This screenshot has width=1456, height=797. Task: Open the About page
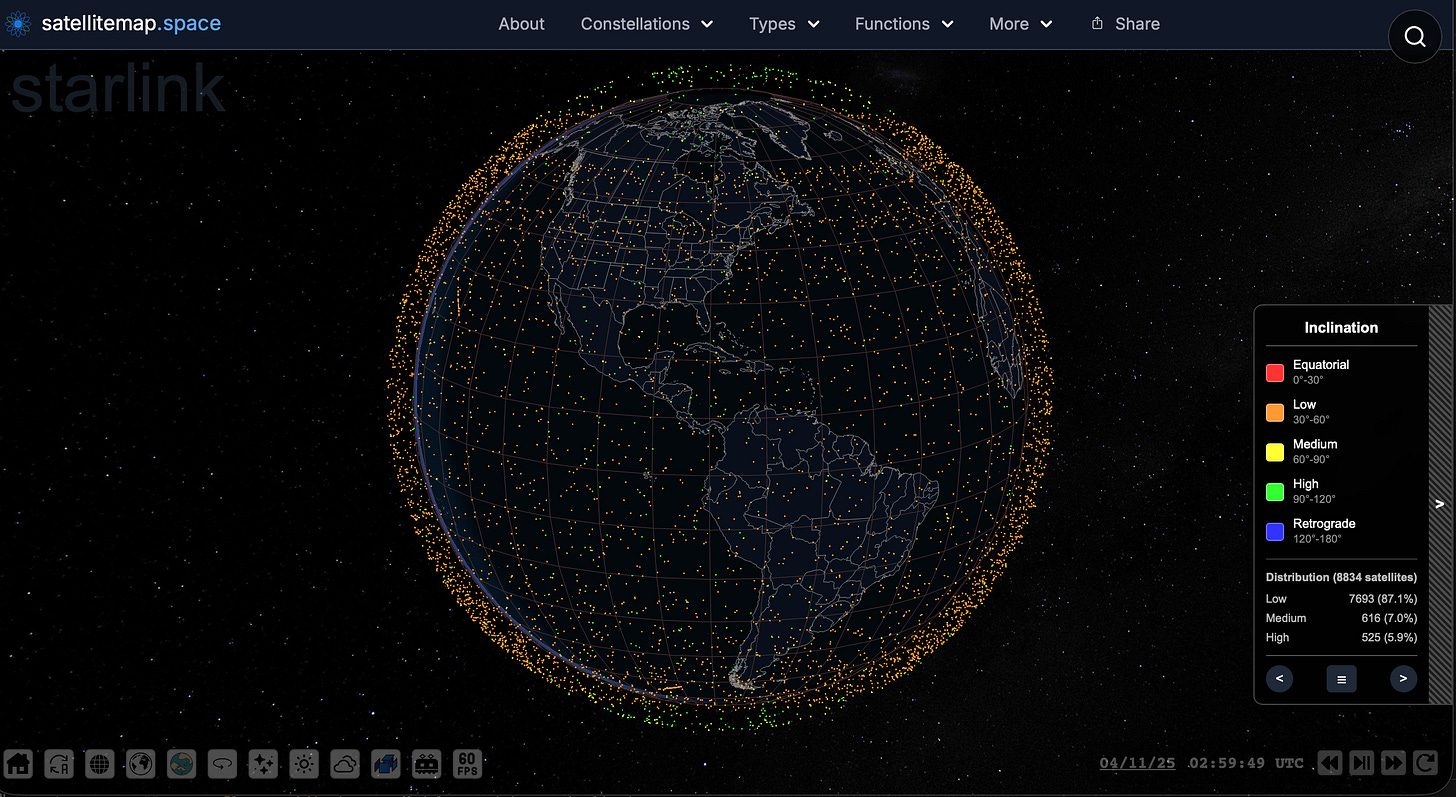[521, 24]
